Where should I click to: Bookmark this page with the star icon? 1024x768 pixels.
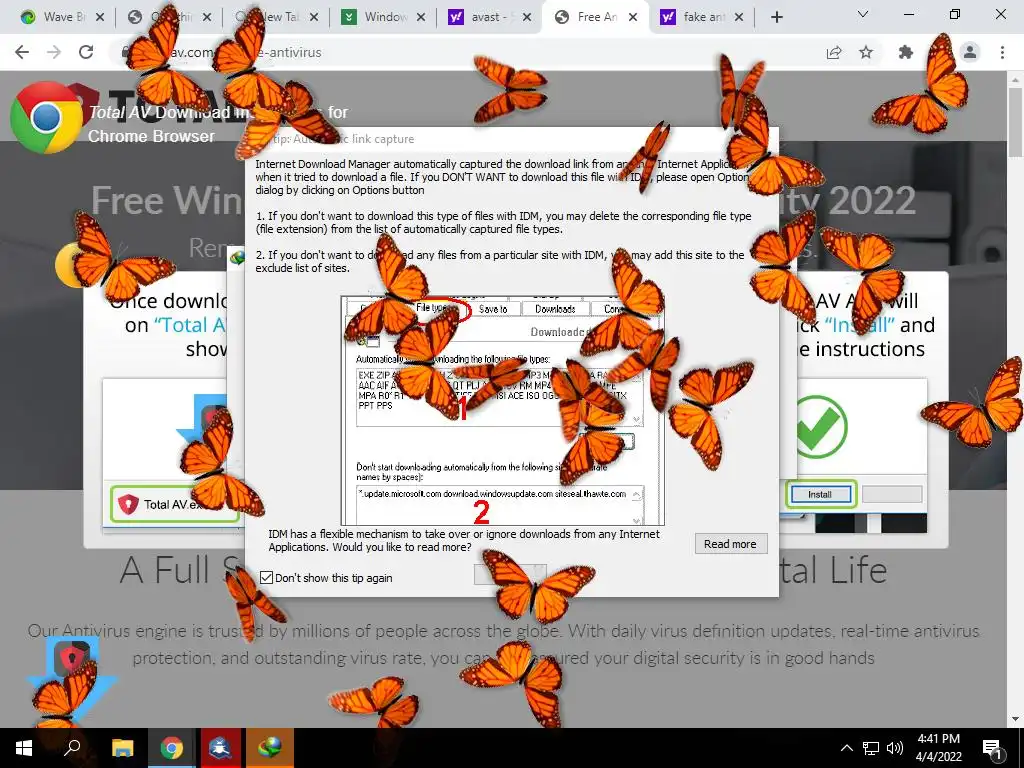click(x=866, y=52)
